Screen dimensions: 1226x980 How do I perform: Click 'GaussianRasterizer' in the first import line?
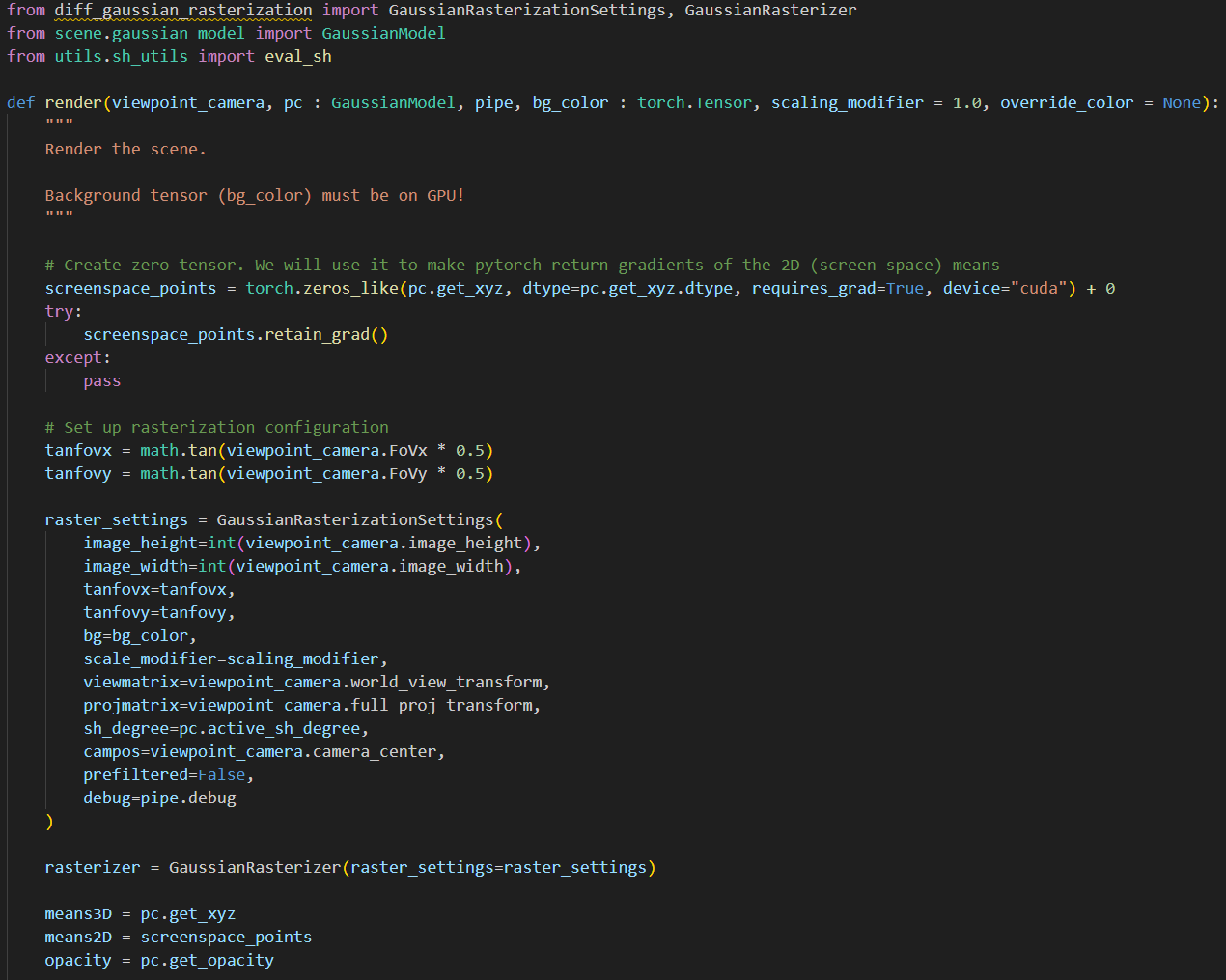pyautogui.click(x=770, y=11)
